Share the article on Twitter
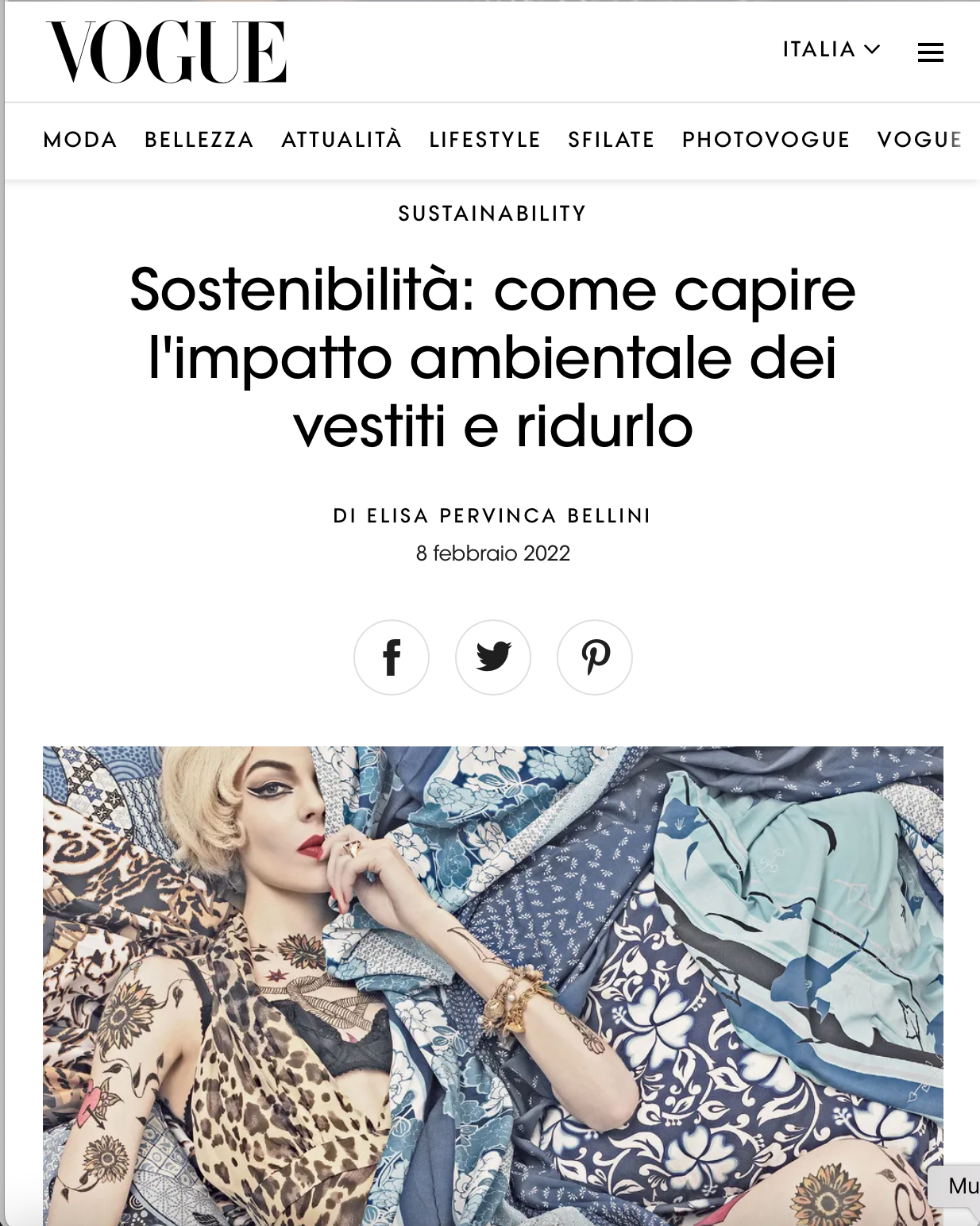 pyautogui.click(x=493, y=657)
